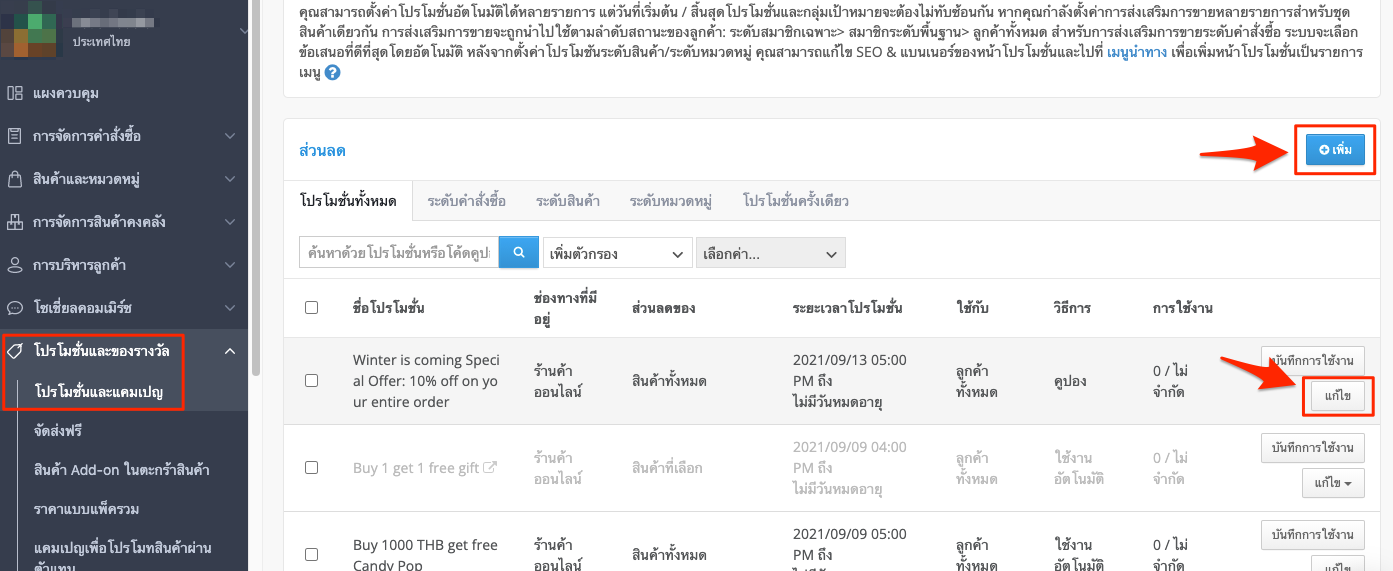1393x571 pixels.
Task: Click the blue help question mark icon
Action: pos(332,73)
